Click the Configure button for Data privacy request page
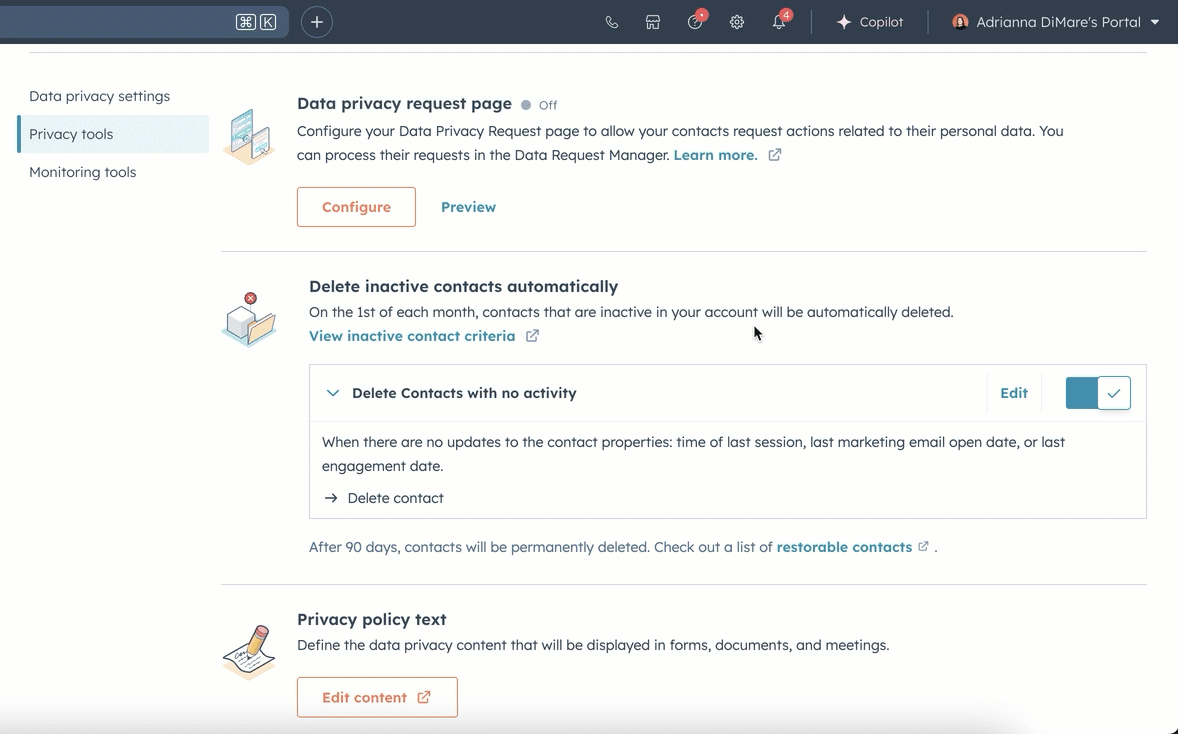 (356, 206)
